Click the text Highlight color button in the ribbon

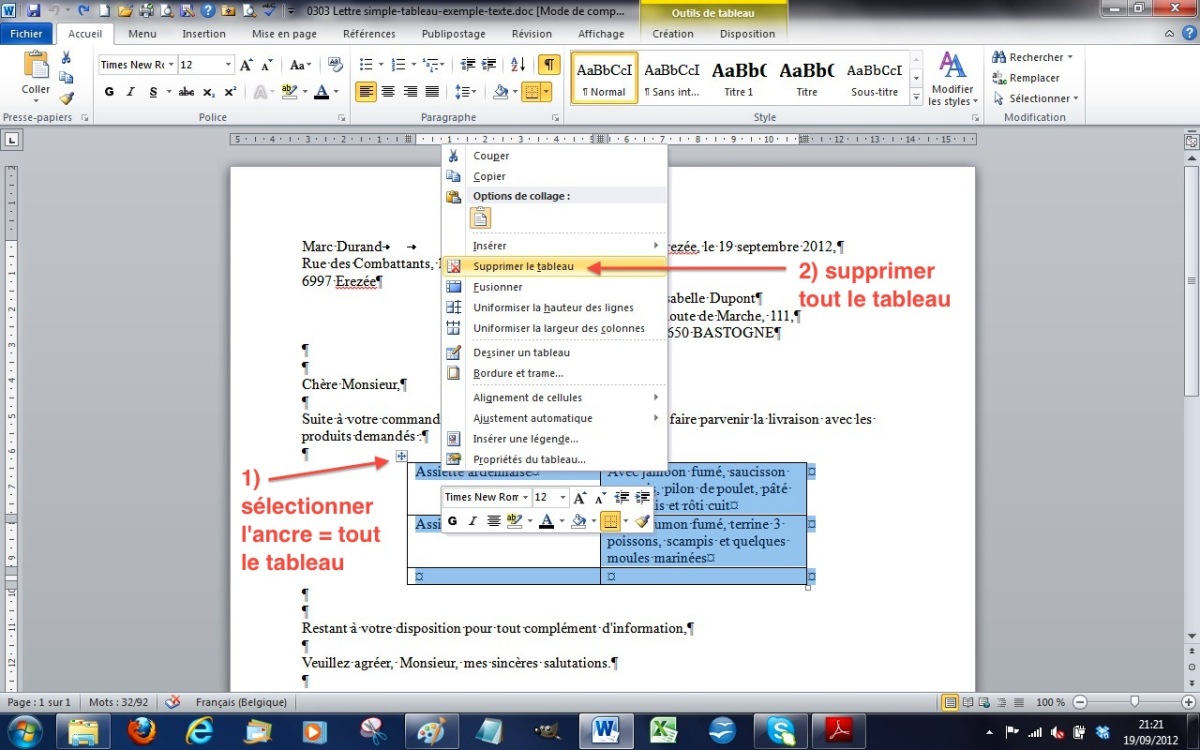coord(289,92)
